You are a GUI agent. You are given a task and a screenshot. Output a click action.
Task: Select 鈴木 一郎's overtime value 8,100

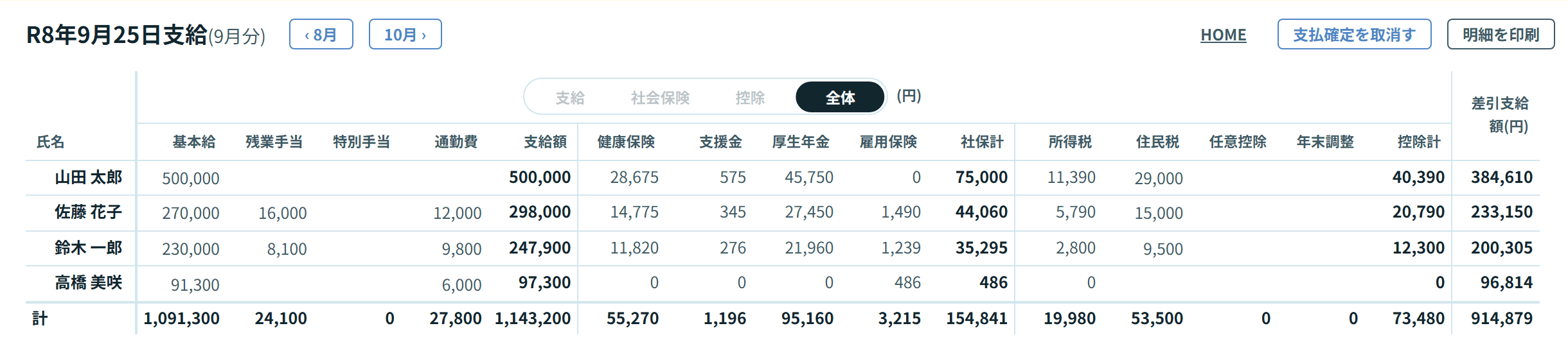click(x=287, y=249)
